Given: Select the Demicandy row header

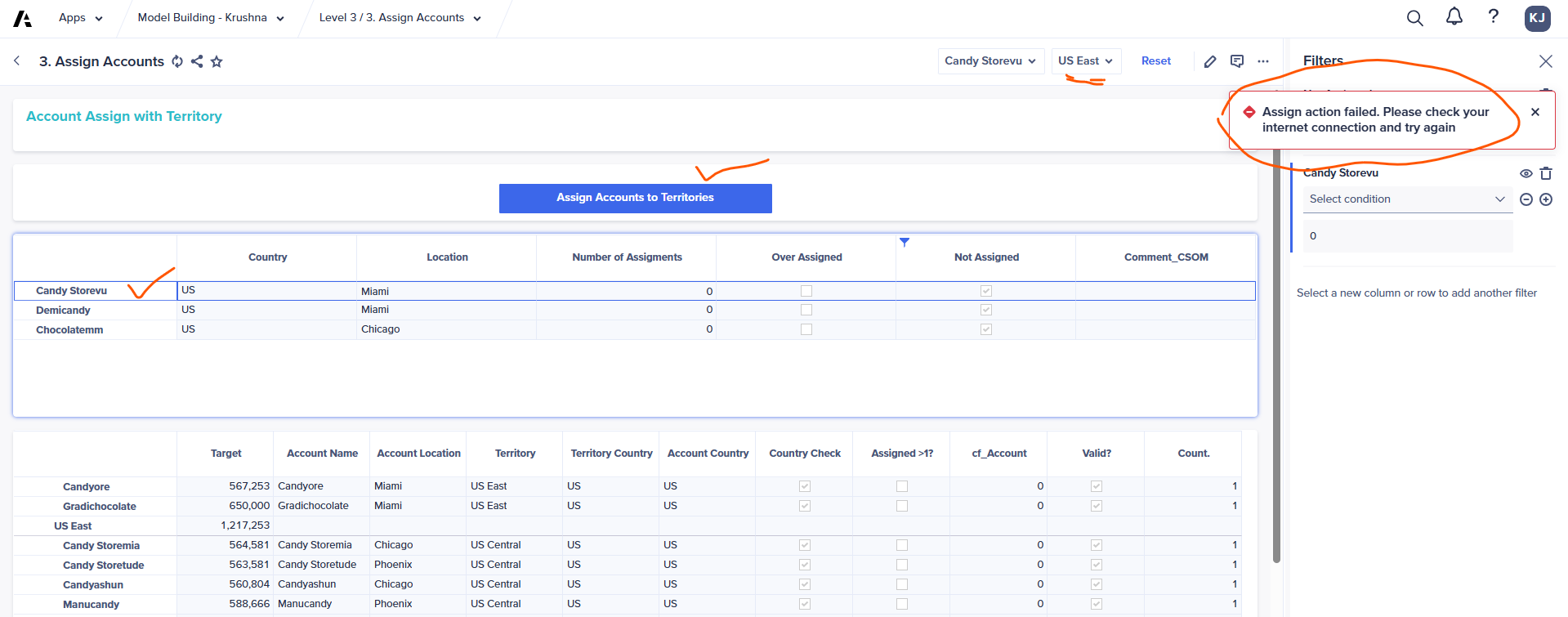Looking at the screenshot, I should [96, 311].
